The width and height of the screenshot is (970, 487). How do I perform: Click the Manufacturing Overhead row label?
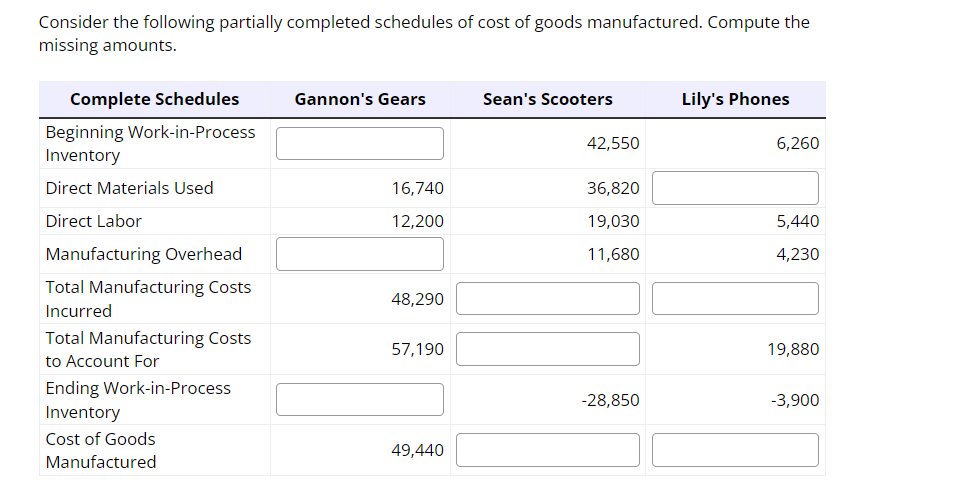click(x=144, y=254)
